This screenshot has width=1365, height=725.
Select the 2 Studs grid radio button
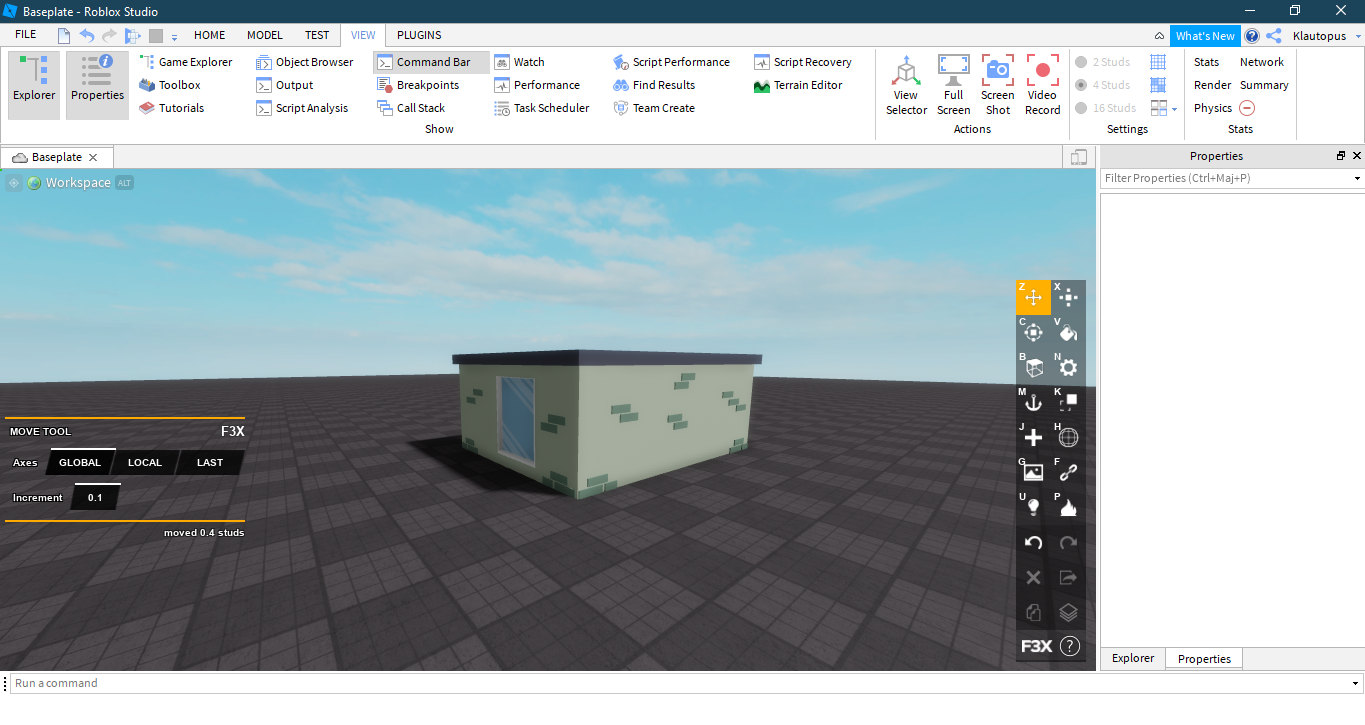pyautogui.click(x=1081, y=62)
